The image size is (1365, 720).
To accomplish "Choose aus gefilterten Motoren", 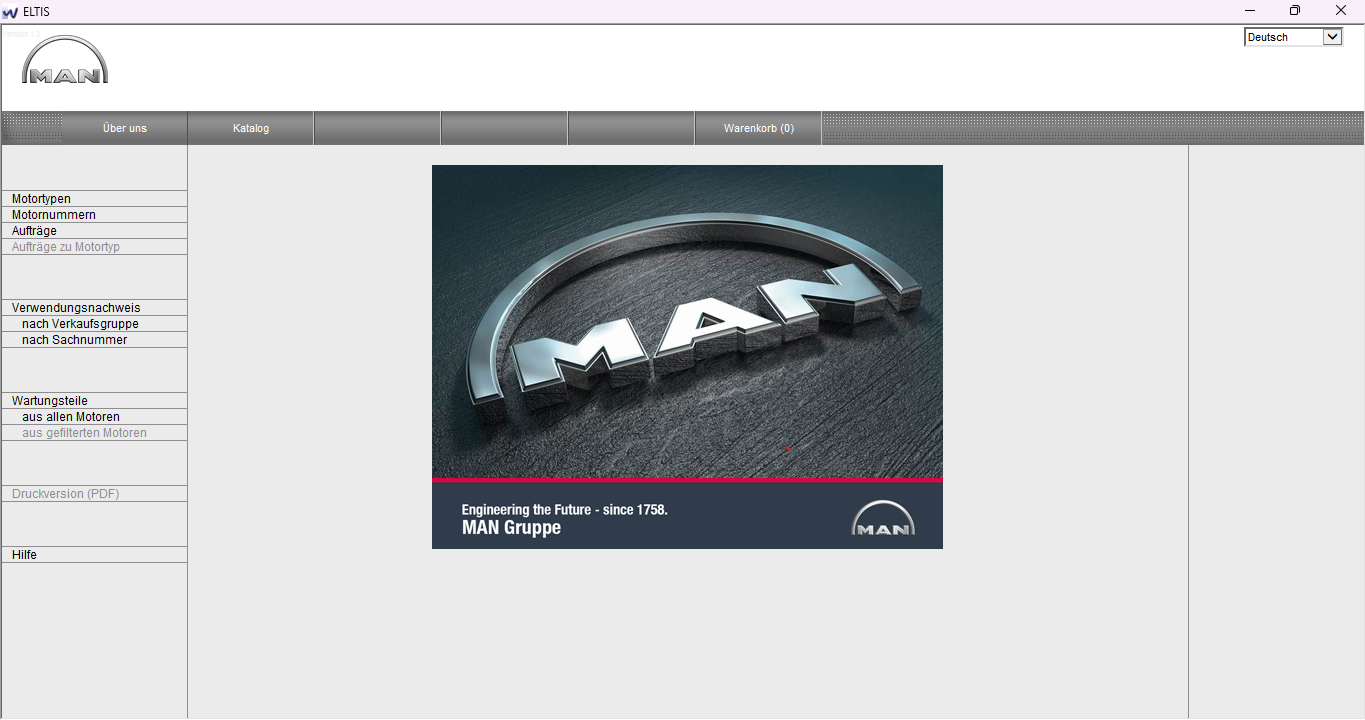I will pos(94,433).
